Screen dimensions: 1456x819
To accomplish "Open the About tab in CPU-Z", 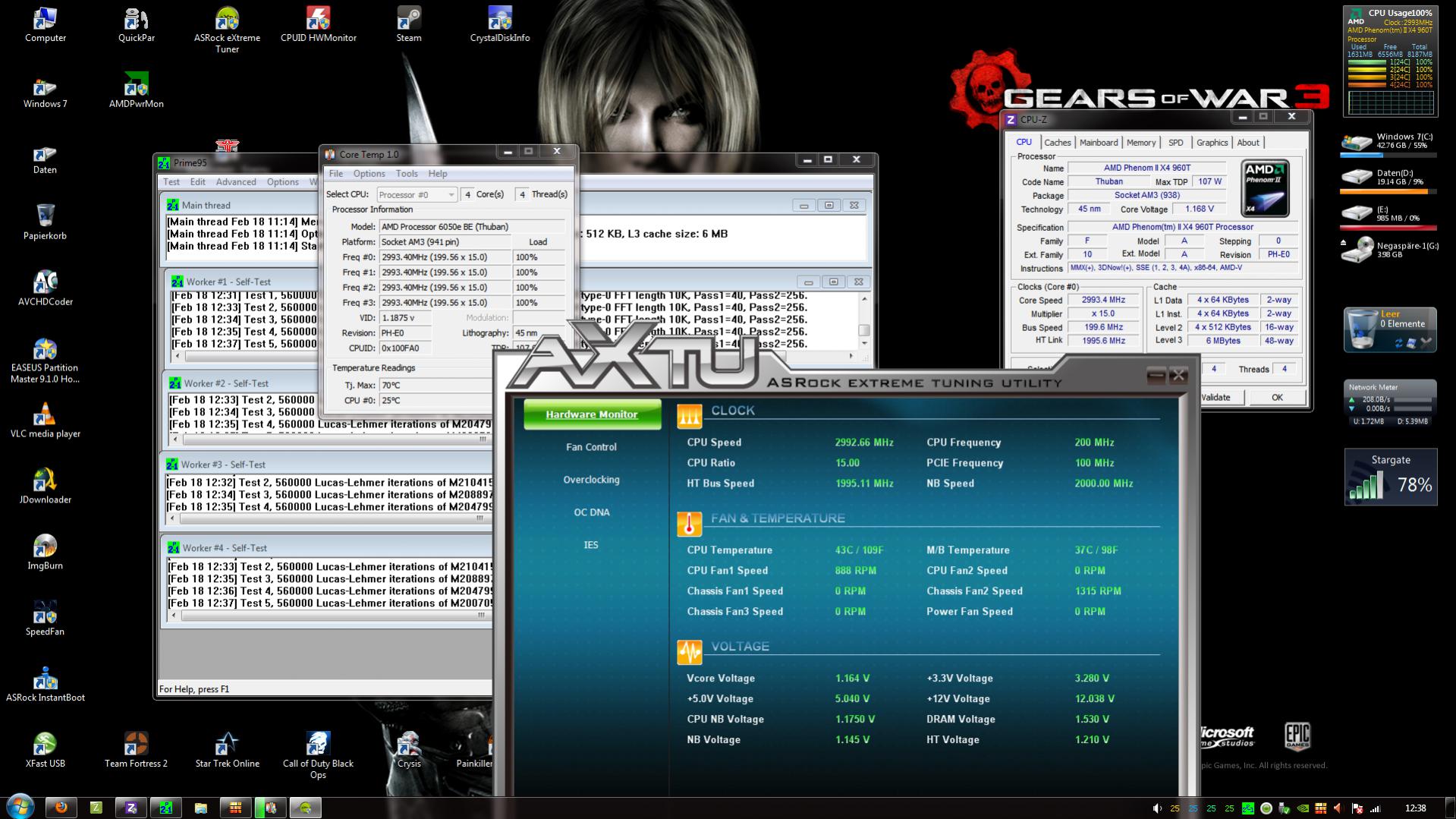I will (x=1248, y=143).
